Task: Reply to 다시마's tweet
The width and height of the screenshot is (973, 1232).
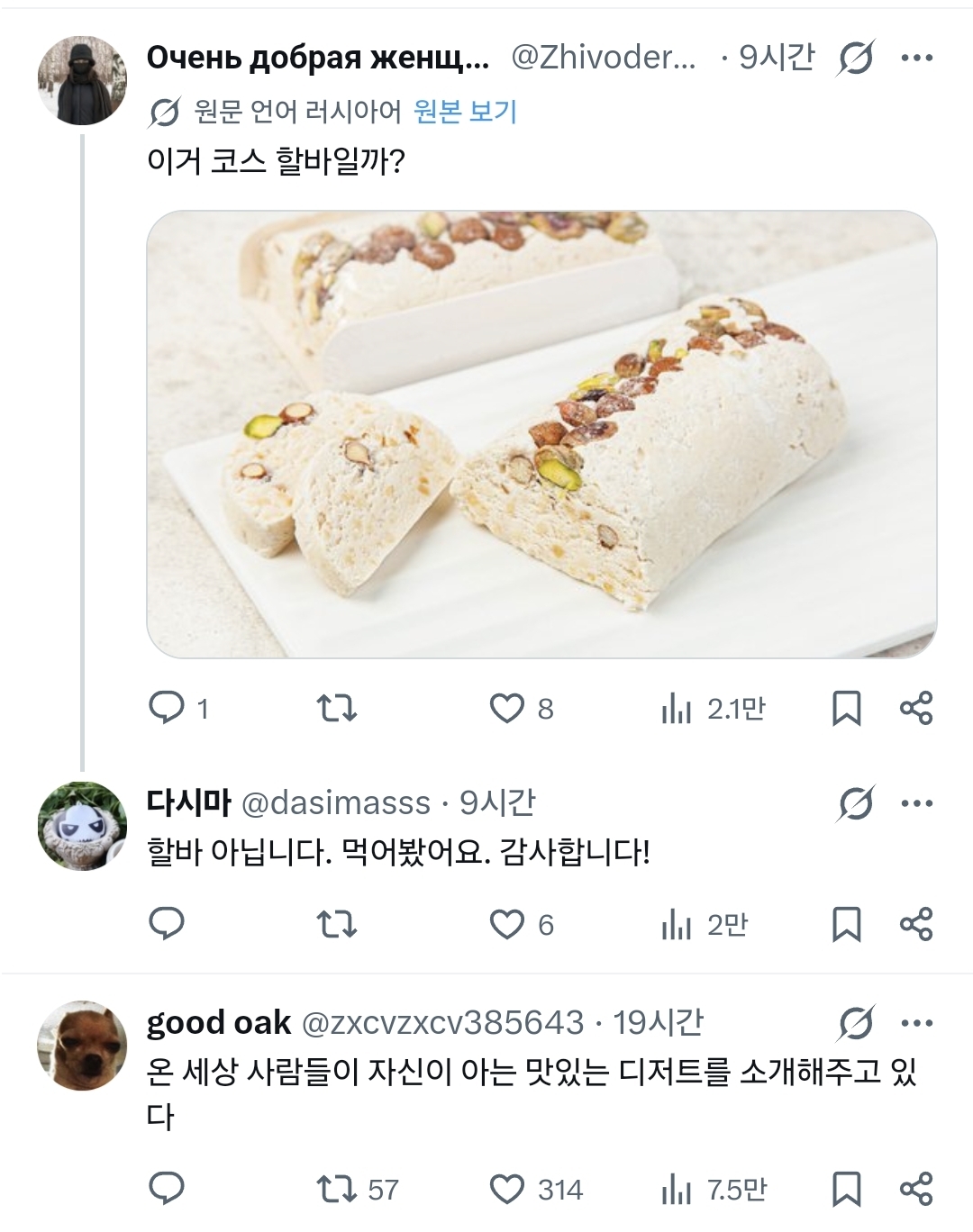Action: [167, 924]
